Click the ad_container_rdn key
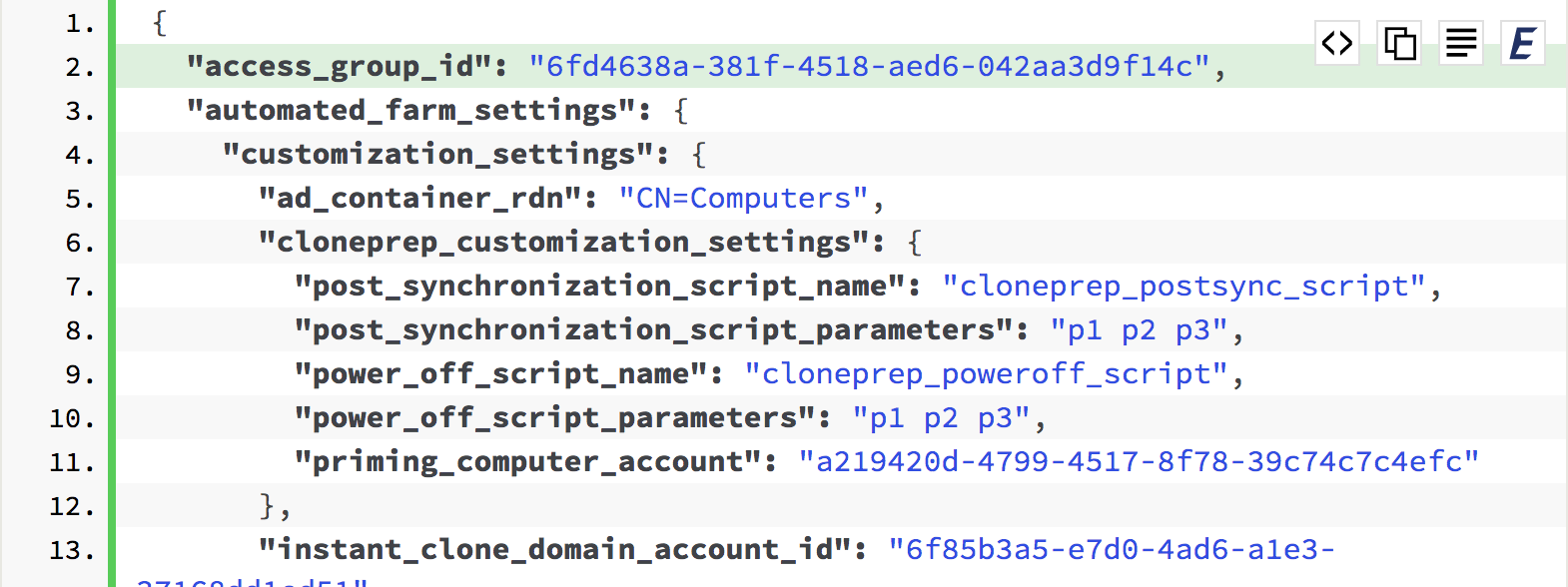This screenshot has height=587, width=1568. 419,198
